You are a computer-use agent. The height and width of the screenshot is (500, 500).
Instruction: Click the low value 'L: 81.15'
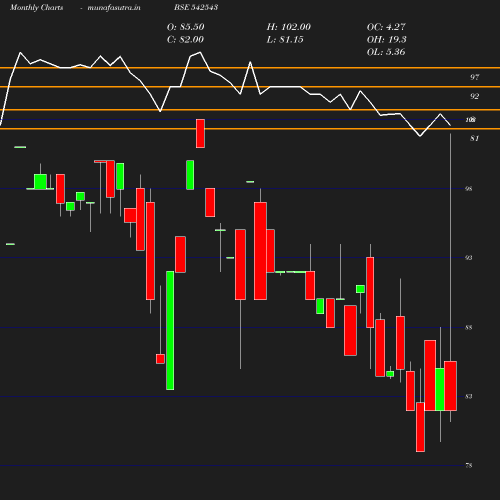pos(285,39)
